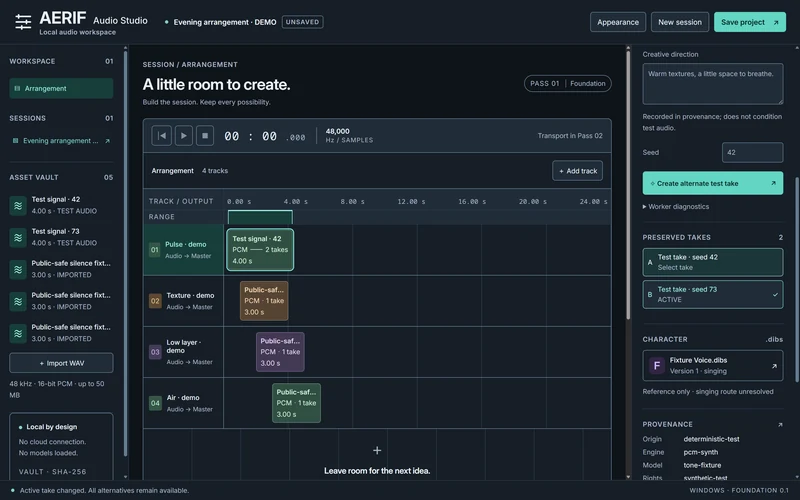Click checkmark on active seed 73 take
Viewport: 800px width, 500px height.
tap(775, 294)
